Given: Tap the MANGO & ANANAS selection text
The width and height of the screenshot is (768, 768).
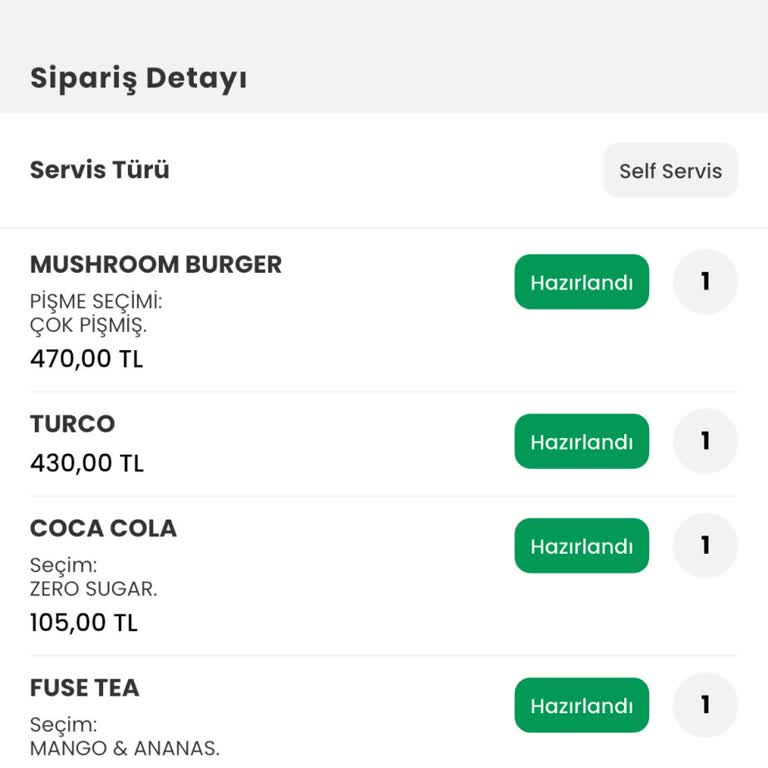Looking at the screenshot, I should pyautogui.click(x=125, y=748).
